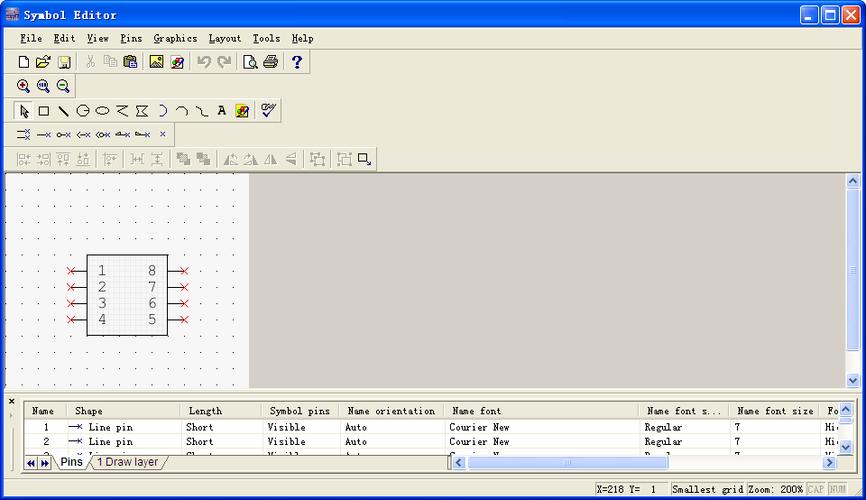Click the 'Zoom: 200%' status bar entry
The height and width of the screenshot is (500, 866).
pos(775,489)
